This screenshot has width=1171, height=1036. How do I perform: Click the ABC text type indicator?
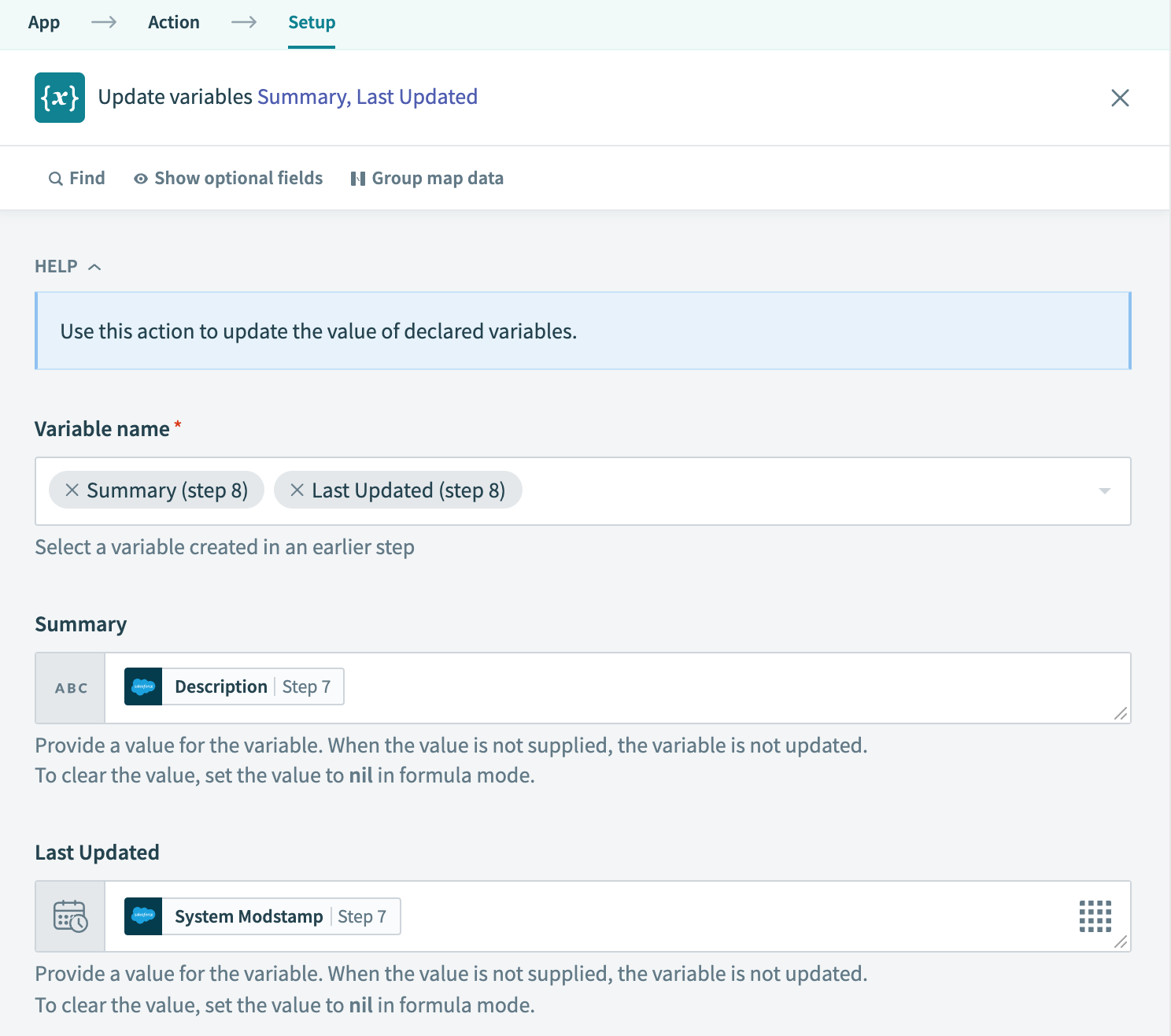tap(71, 688)
